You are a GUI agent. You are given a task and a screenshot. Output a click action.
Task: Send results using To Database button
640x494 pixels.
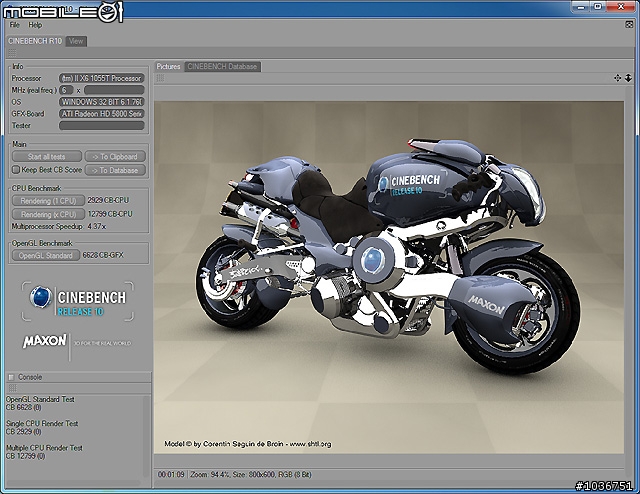click(115, 170)
